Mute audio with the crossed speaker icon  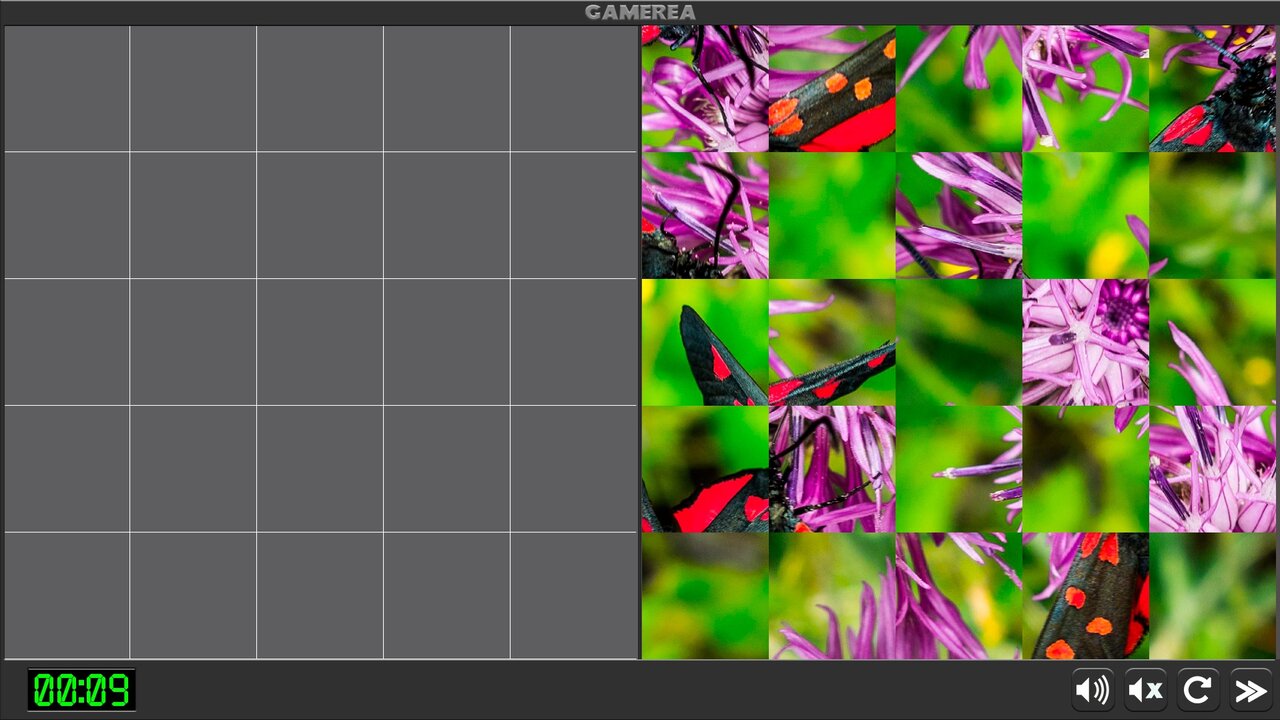point(1145,690)
